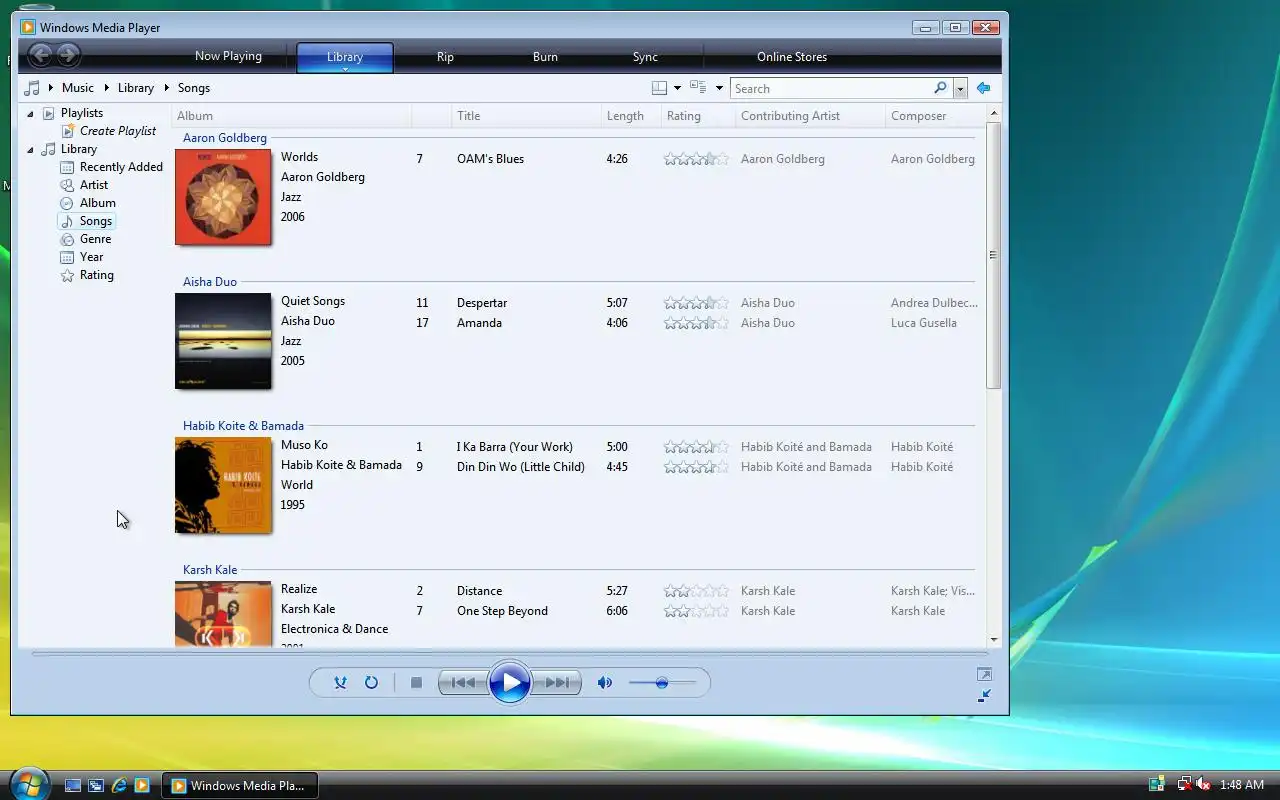Switch to the Sync tab
Screen dimensions: 1280x800
tap(645, 57)
